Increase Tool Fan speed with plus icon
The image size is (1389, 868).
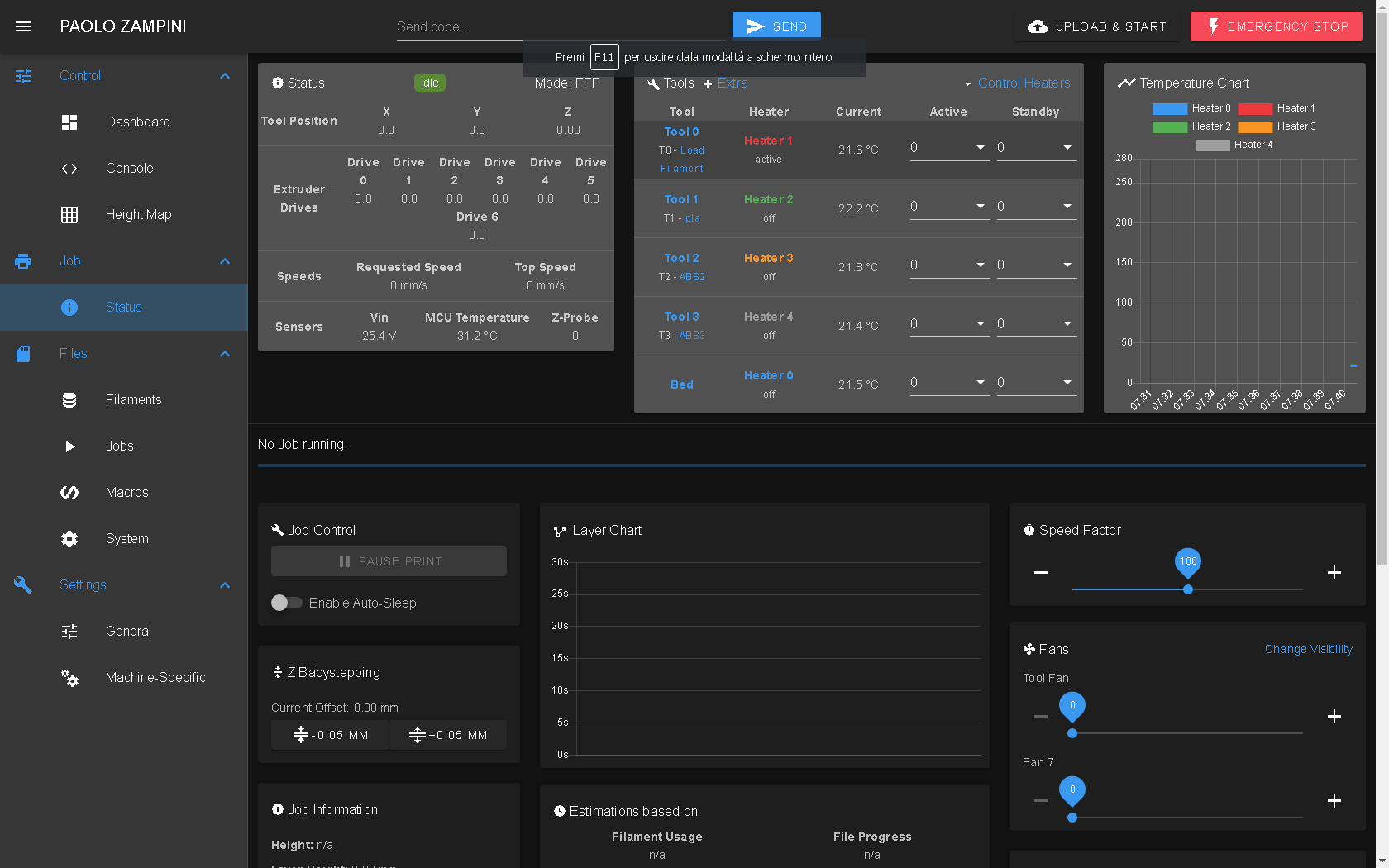tap(1334, 716)
